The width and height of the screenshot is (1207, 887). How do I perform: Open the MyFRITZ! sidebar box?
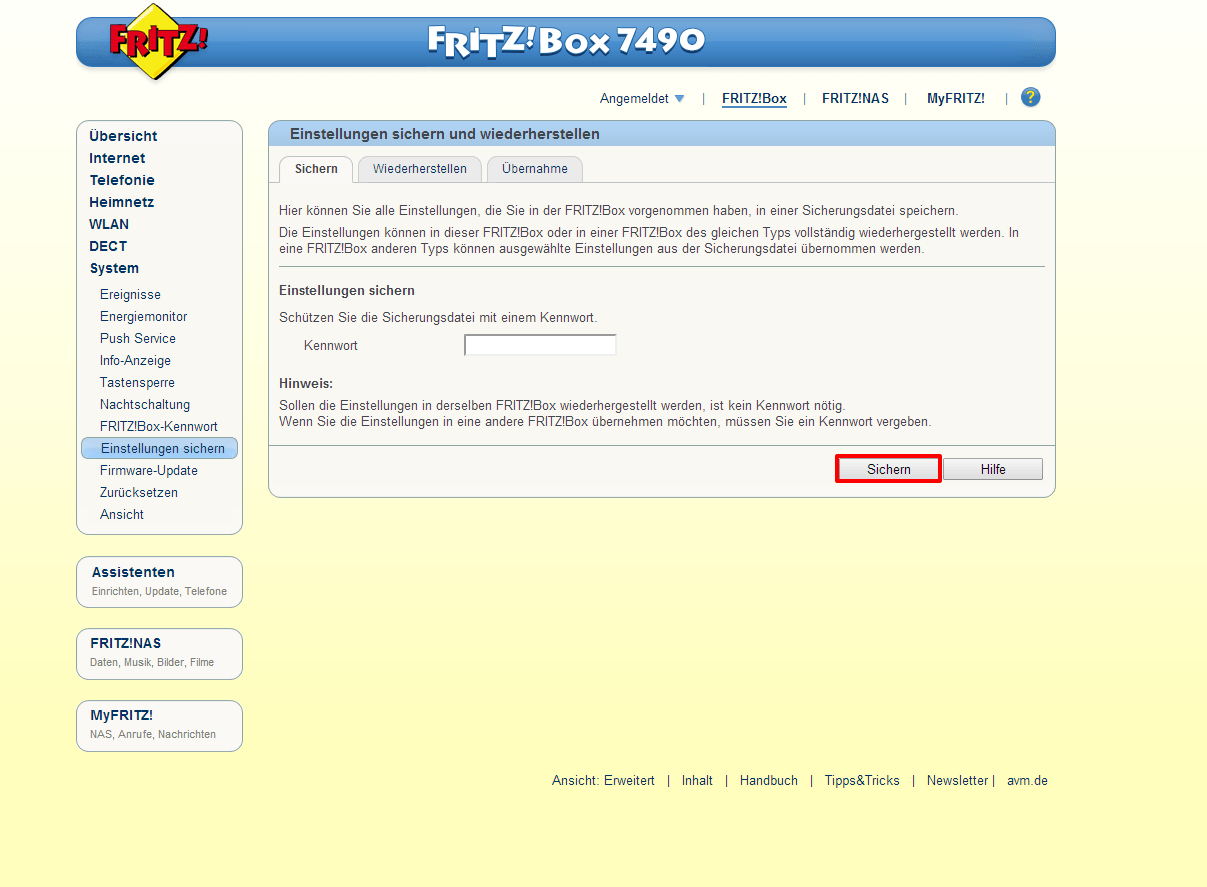coord(160,725)
